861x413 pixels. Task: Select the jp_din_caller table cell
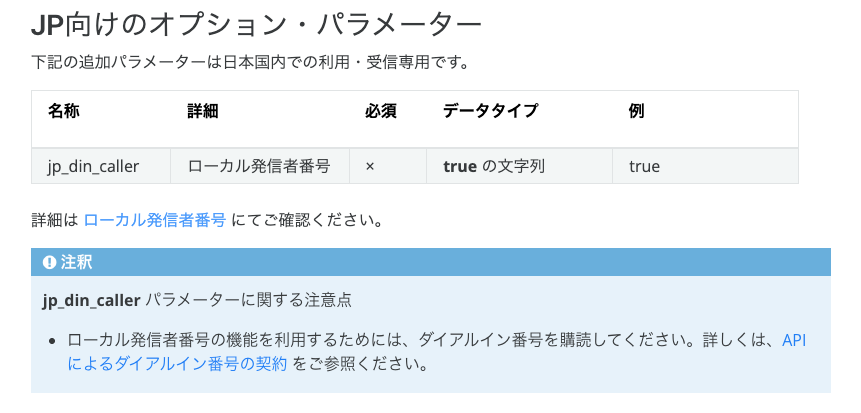pos(101,166)
